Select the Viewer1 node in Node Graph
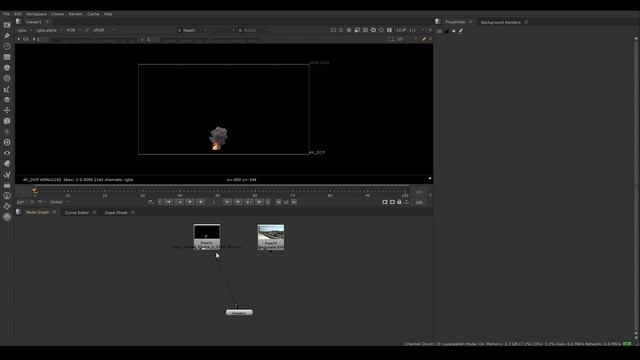This screenshot has width=640, height=360. [239, 313]
